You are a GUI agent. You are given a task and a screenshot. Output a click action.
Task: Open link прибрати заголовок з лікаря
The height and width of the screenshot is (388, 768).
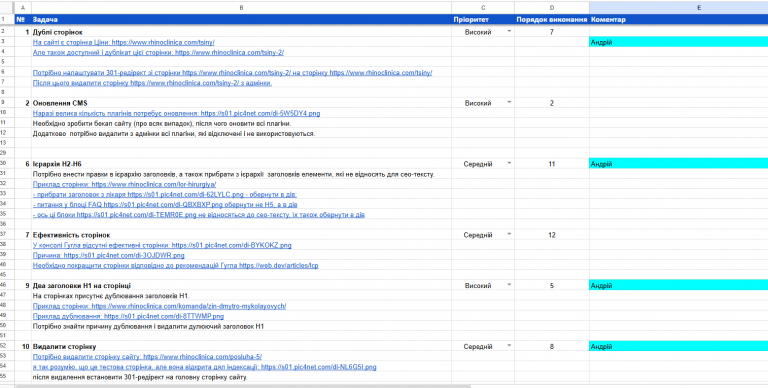165,194
